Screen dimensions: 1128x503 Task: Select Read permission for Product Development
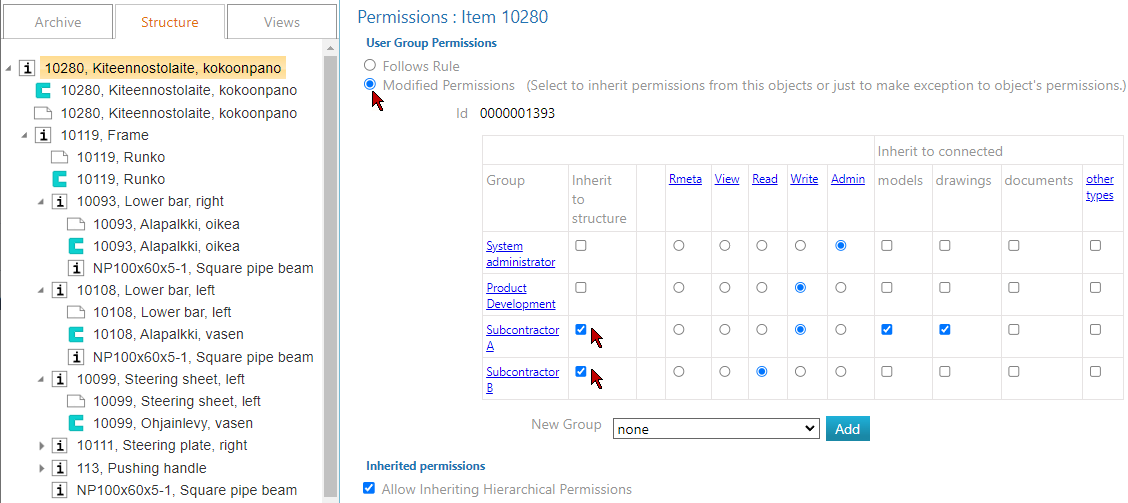[x=763, y=287]
